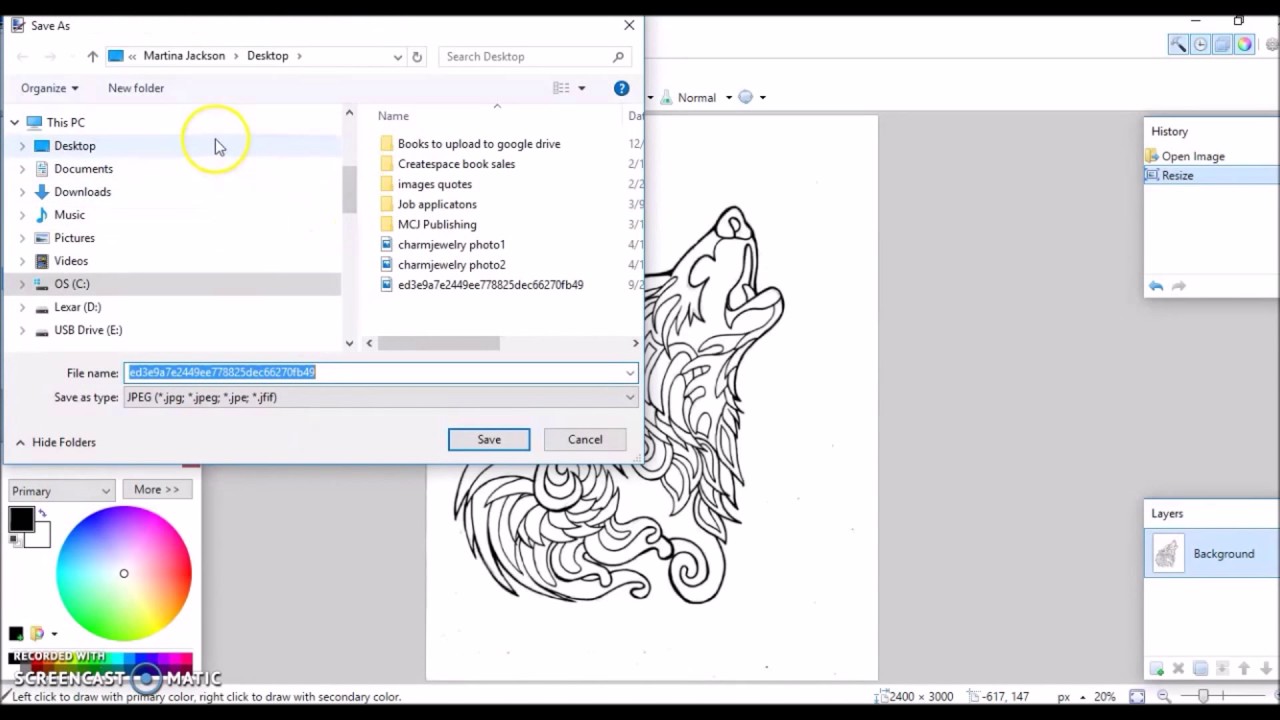Screen dimensions: 1280x720
Task: Click the History redo arrow icon
Action: tap(1179, 286)
